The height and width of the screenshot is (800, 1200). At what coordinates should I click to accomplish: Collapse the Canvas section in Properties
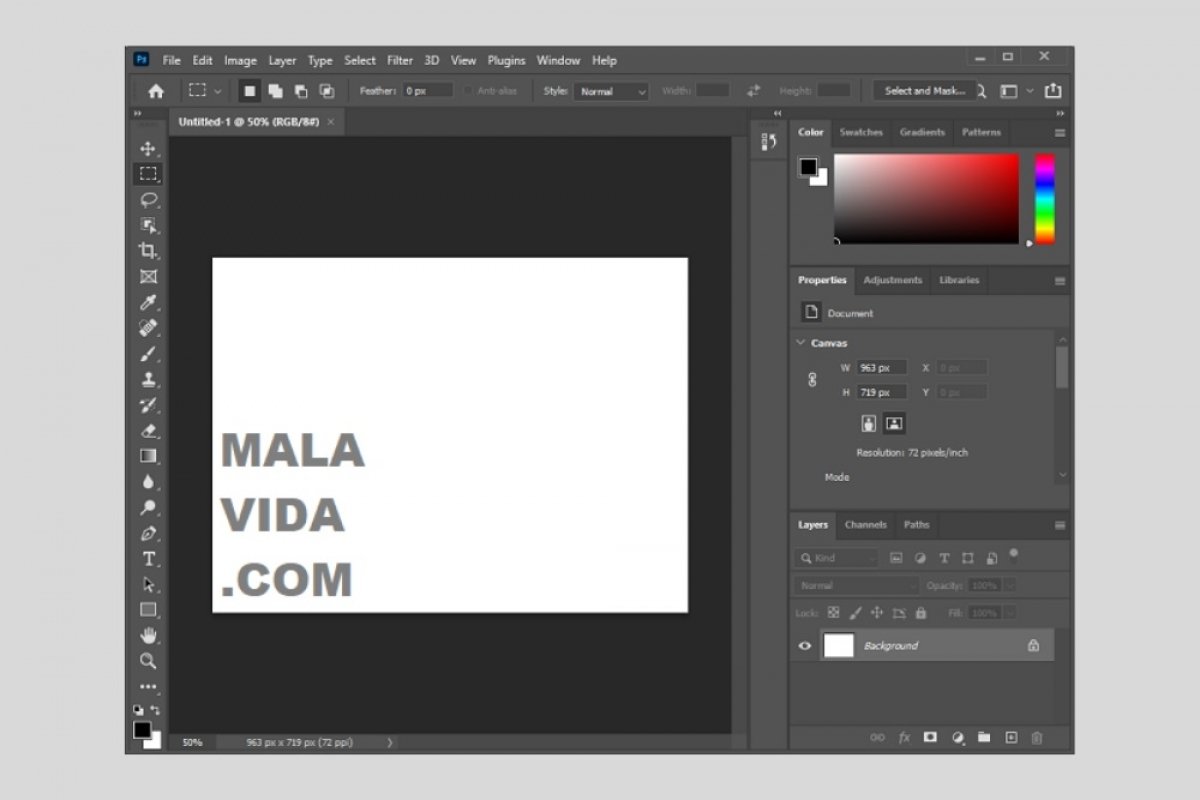click(801, 343)
